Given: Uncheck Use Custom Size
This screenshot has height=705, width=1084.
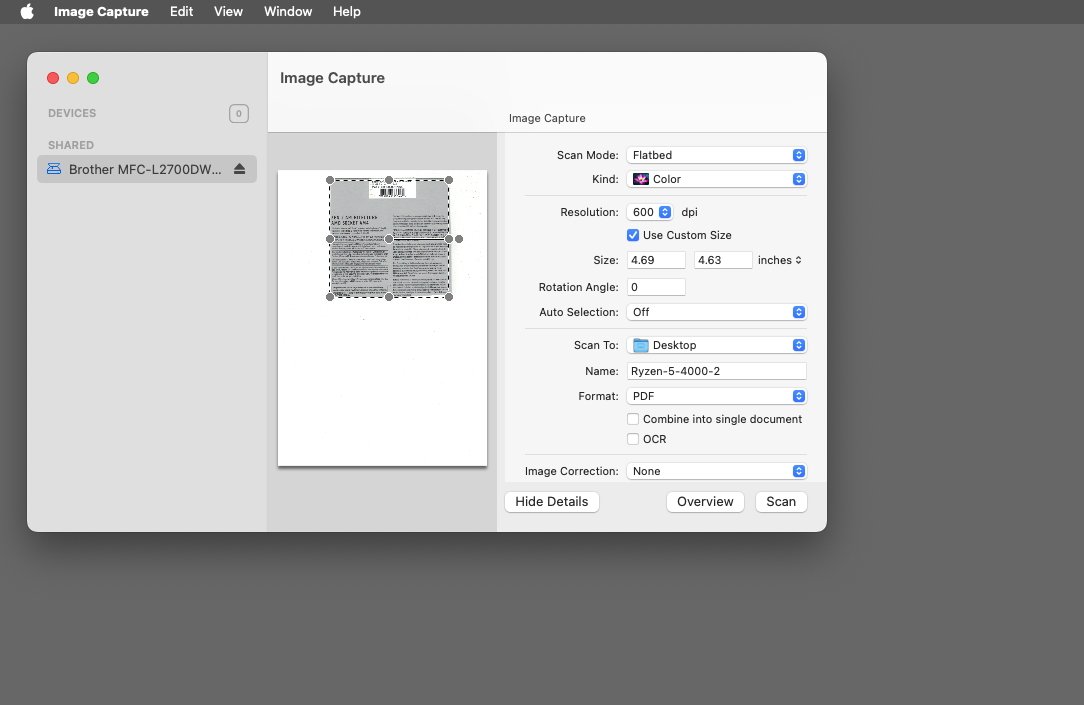Looking at the screenshot, I should click(633, 235).
